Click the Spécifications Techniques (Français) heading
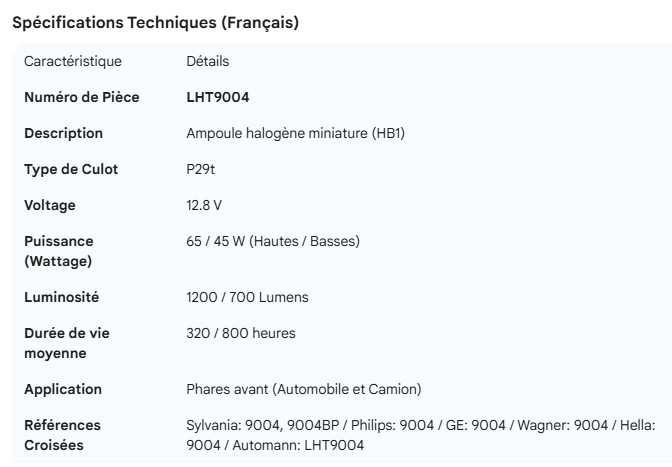Image resolution: width=672 pixels, height=467 pixels. tap(155, 22)
